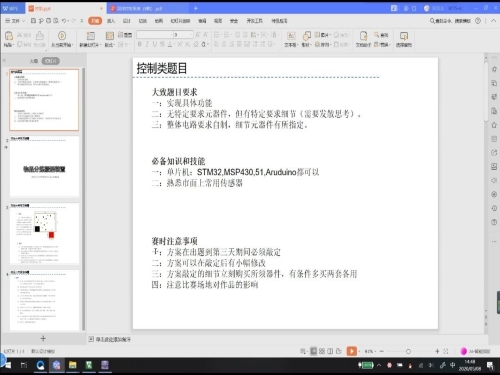This screenshot has width=500, height=375.
Task: Click the New Slide icon
Action: coord(90,36)
